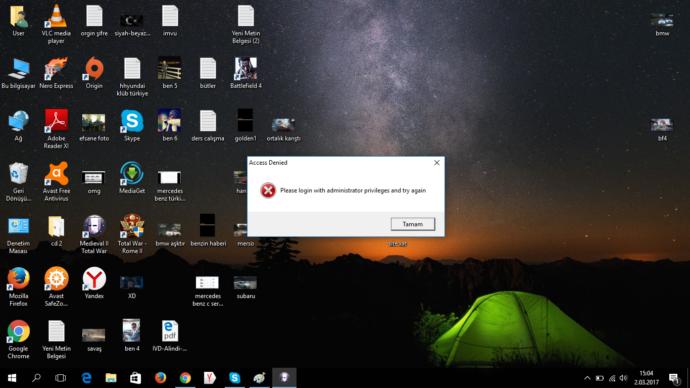690x388 pixels.
Task: Select the Geri Dönüşüm recycle bin icon
Action: (18, 181)
